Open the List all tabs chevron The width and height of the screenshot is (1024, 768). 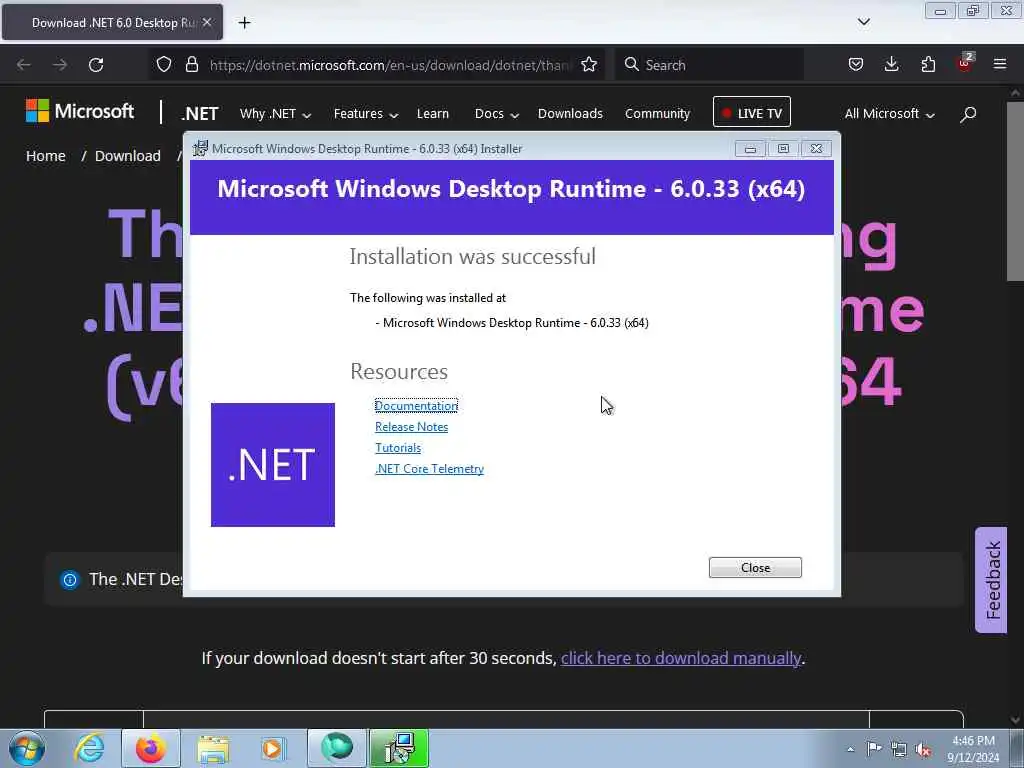pos(863,22)
